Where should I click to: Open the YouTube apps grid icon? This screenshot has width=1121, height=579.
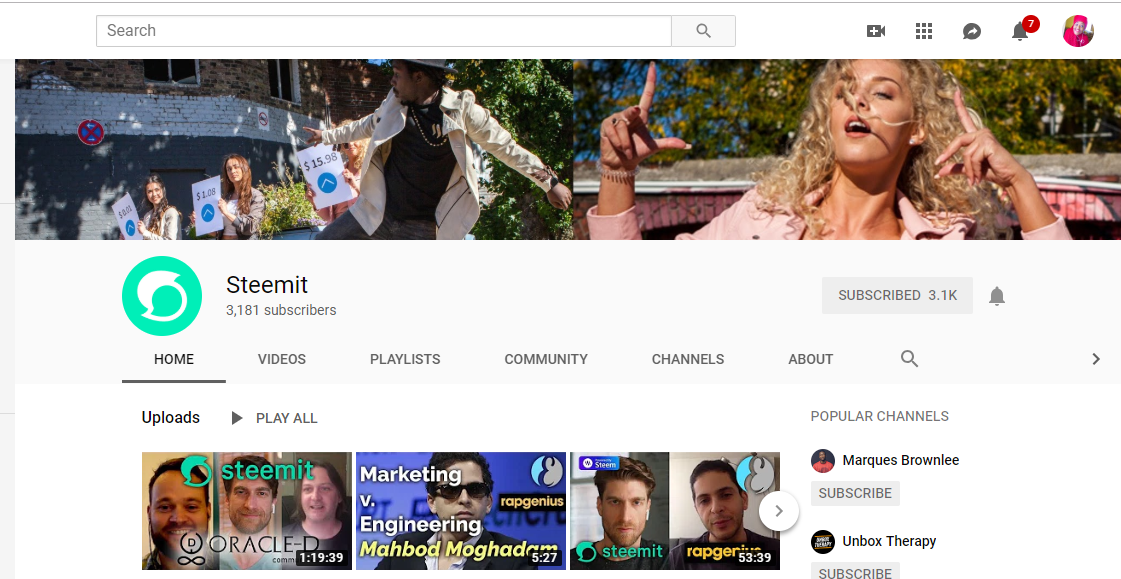(x=924, y=31)
